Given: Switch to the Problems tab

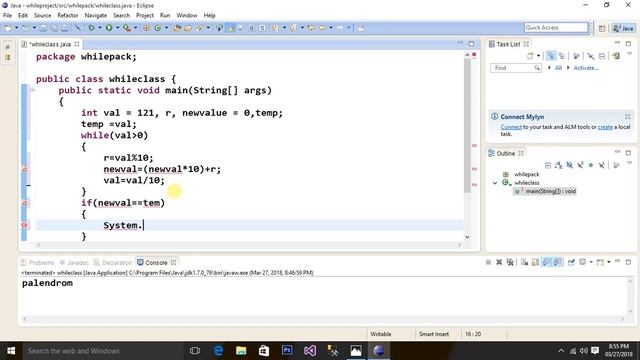Looking at the screenshot, I should [x=37, y=262].
